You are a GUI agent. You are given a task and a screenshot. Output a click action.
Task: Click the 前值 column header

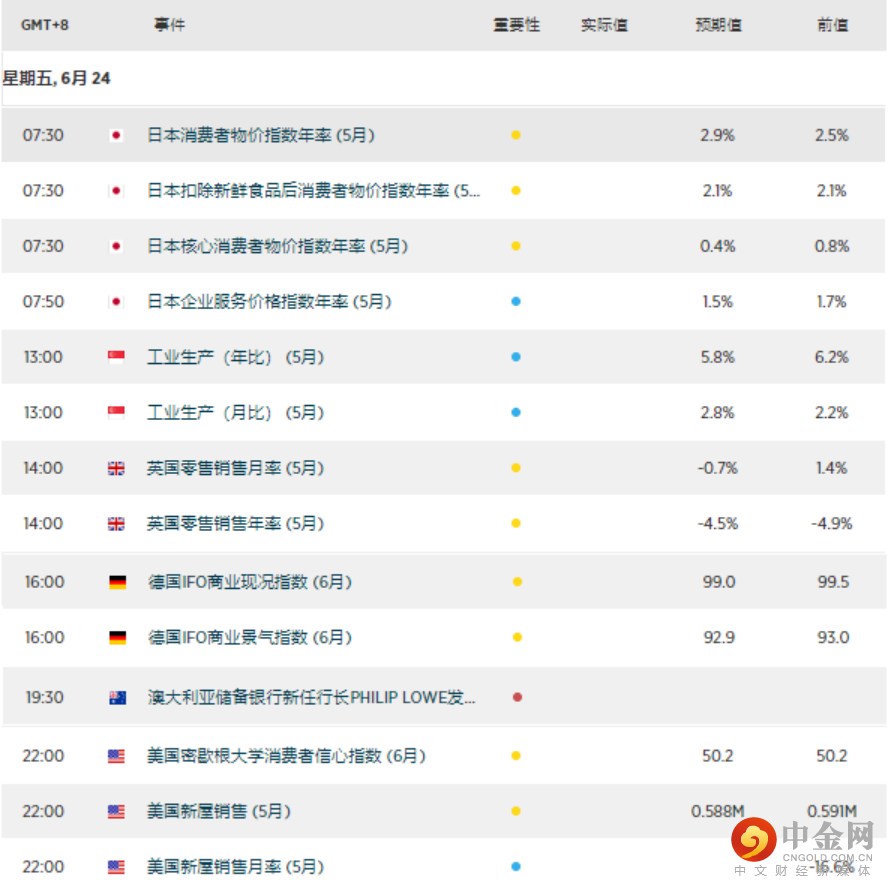click(x=832, y=25)
